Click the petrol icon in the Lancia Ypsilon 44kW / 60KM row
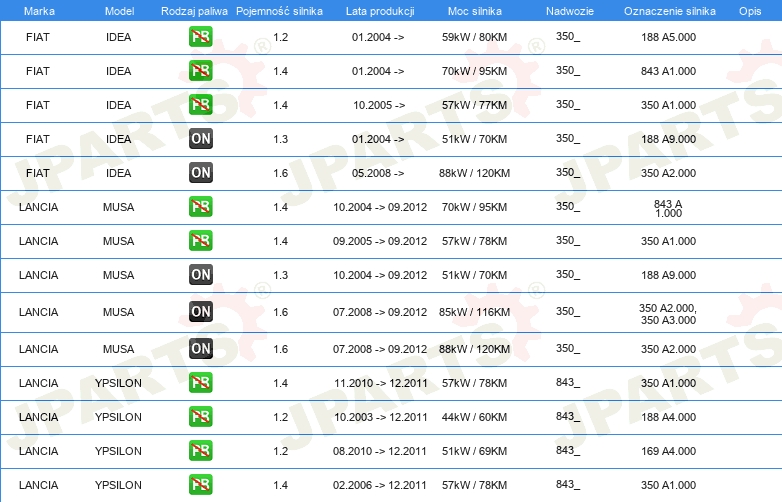The height and width of the screenshot is (502, 782). pos(200,417)
